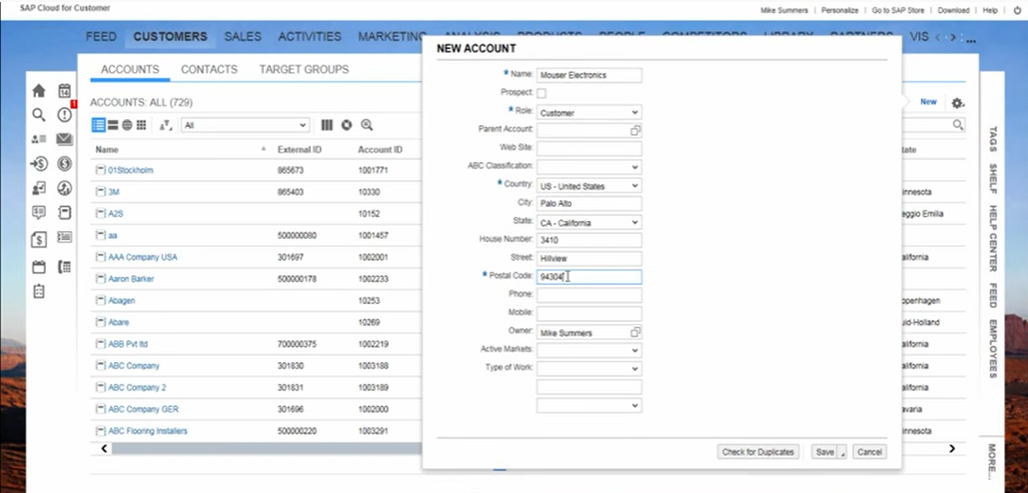Open the Active Markets dropdown
Image resolution: width=1028 pixels, height=493 pixels.
pos(589,351)
